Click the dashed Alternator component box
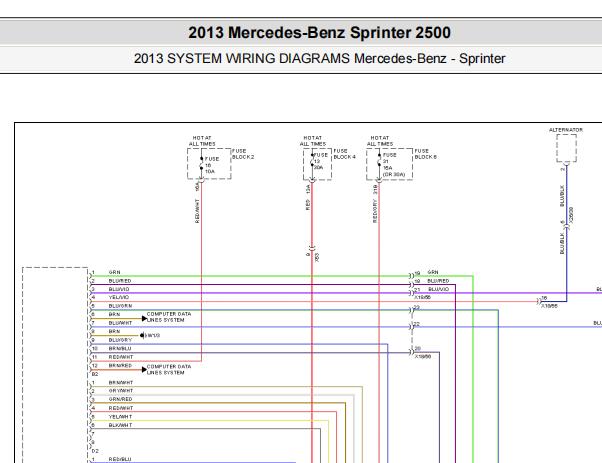602x463 pixels. click(566, 148)
